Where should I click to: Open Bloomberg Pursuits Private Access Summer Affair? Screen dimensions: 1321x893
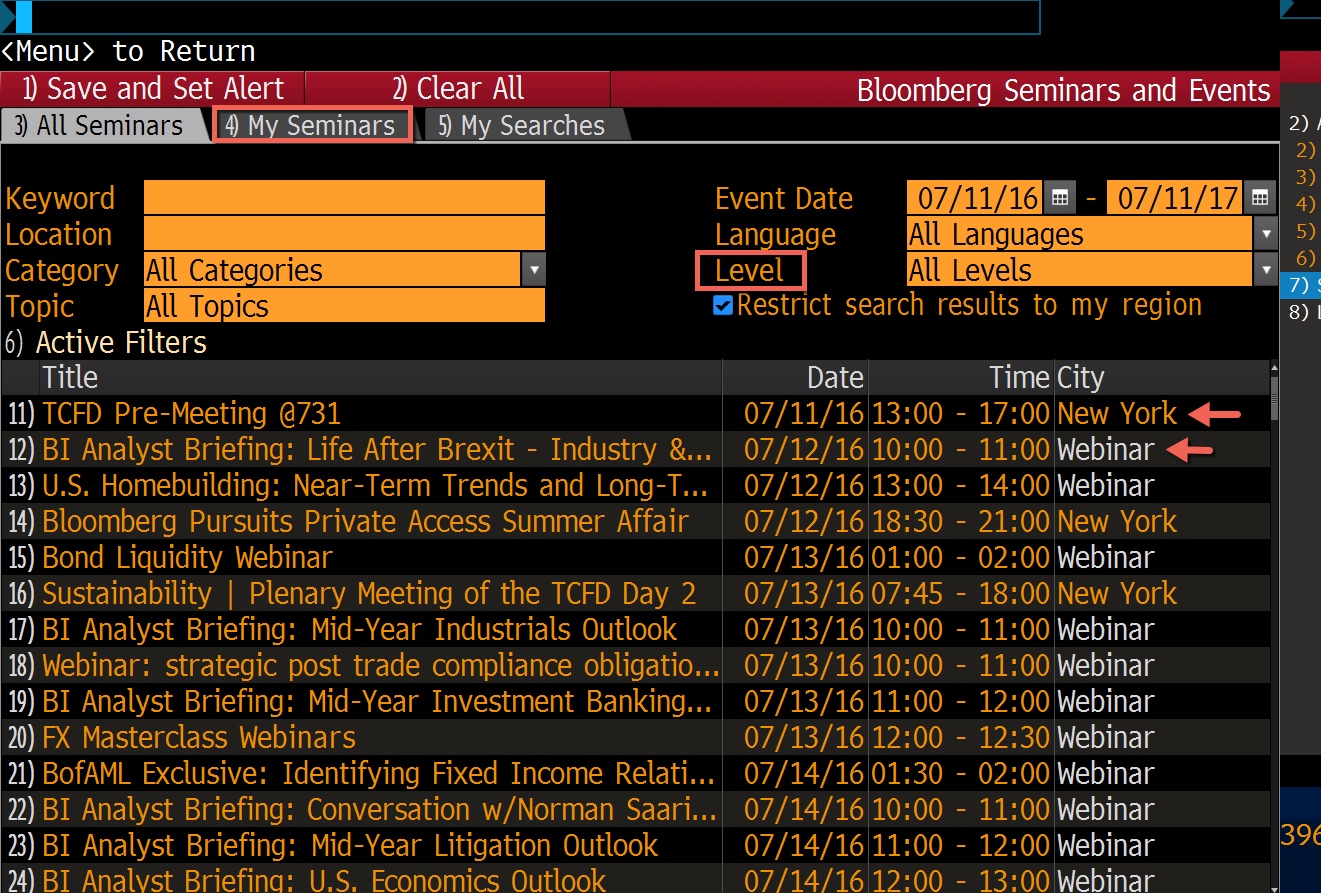click(x=635, y=521)
